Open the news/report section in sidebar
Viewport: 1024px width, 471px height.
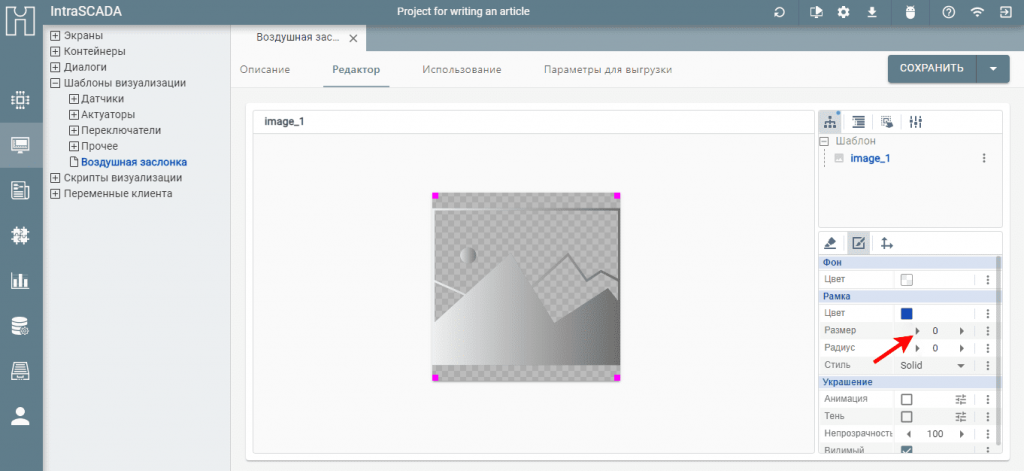[20, 191]
